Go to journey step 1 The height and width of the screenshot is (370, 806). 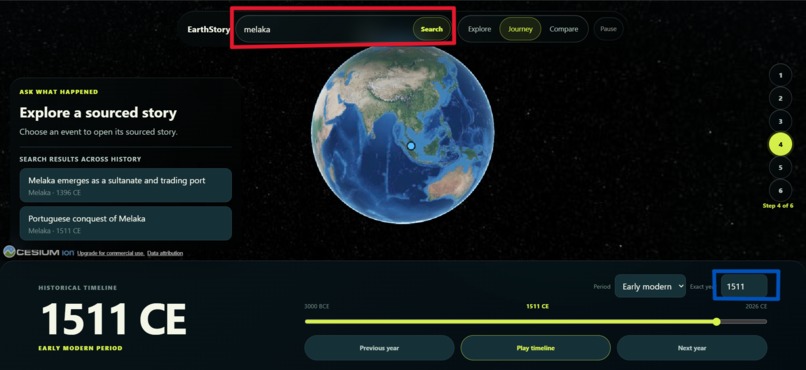click(780, 76)
